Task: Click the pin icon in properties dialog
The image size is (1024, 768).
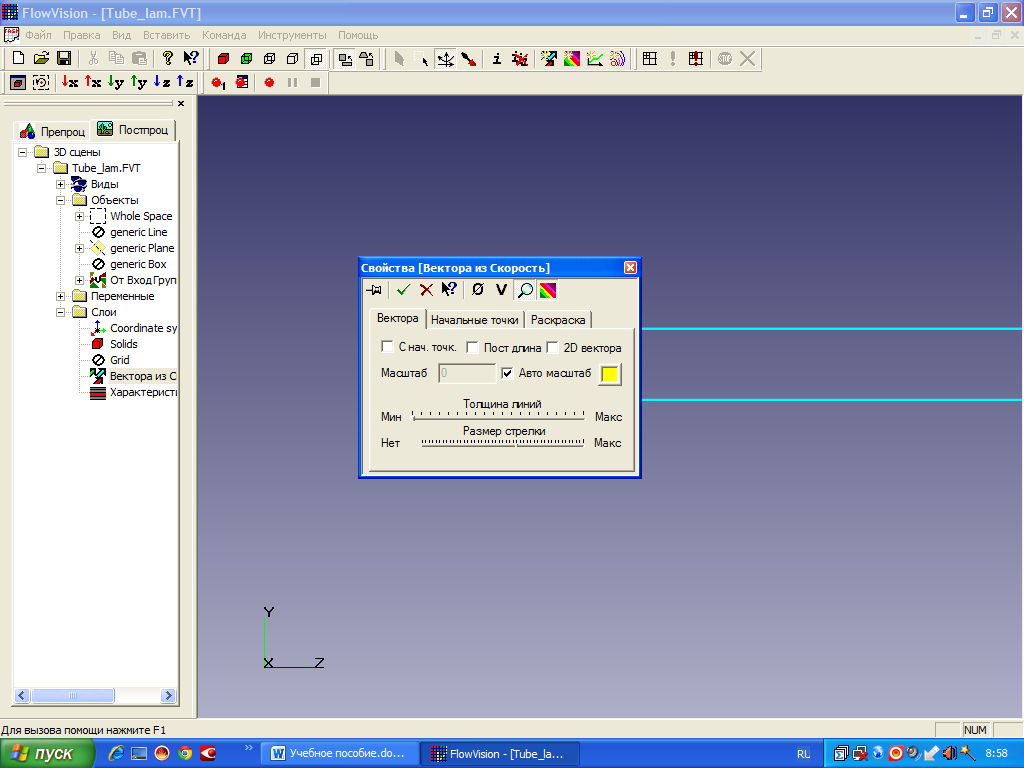Action: [x=374, y=290]
